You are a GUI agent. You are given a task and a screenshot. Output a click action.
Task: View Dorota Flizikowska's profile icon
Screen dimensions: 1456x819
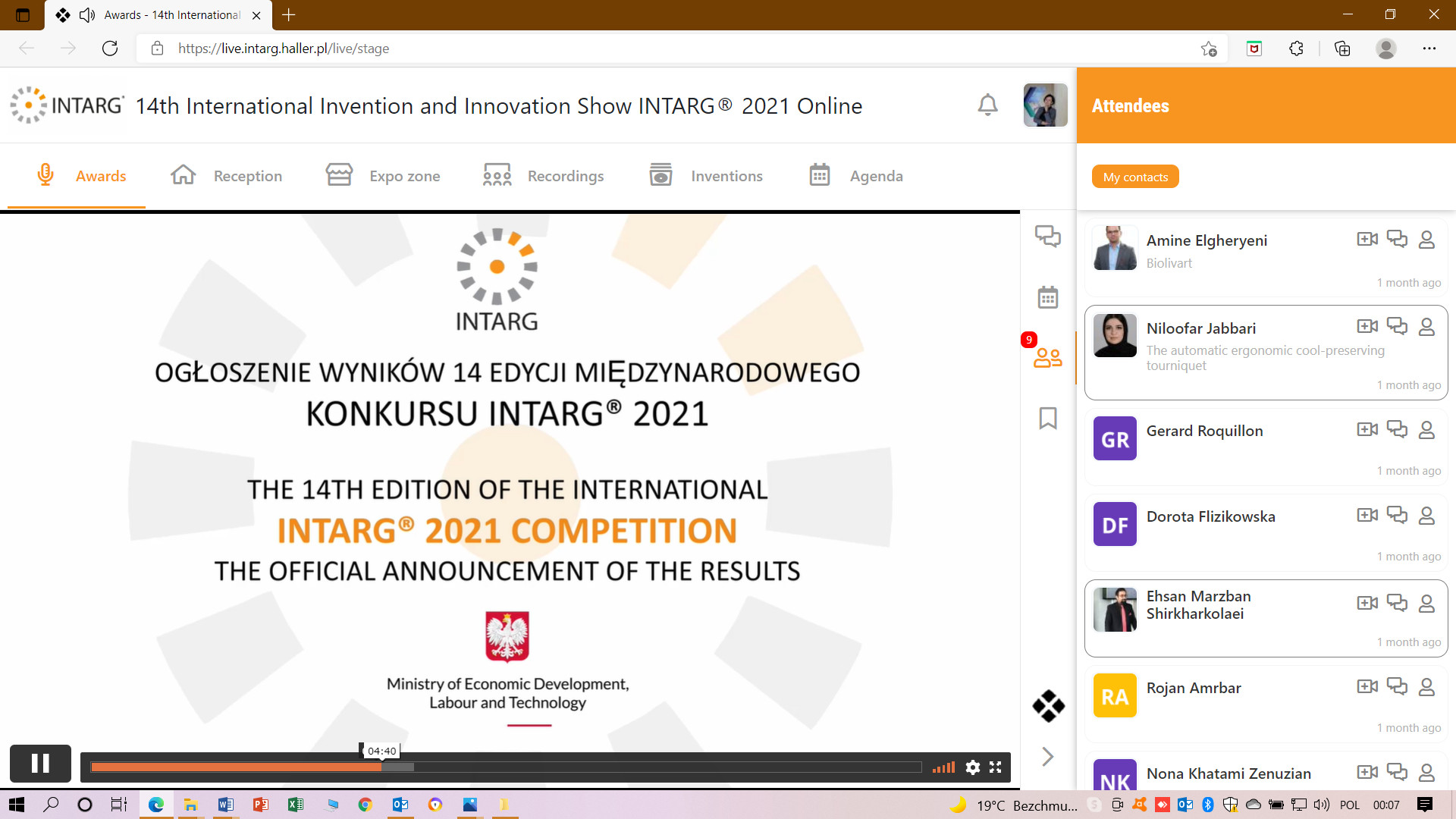1426,516
